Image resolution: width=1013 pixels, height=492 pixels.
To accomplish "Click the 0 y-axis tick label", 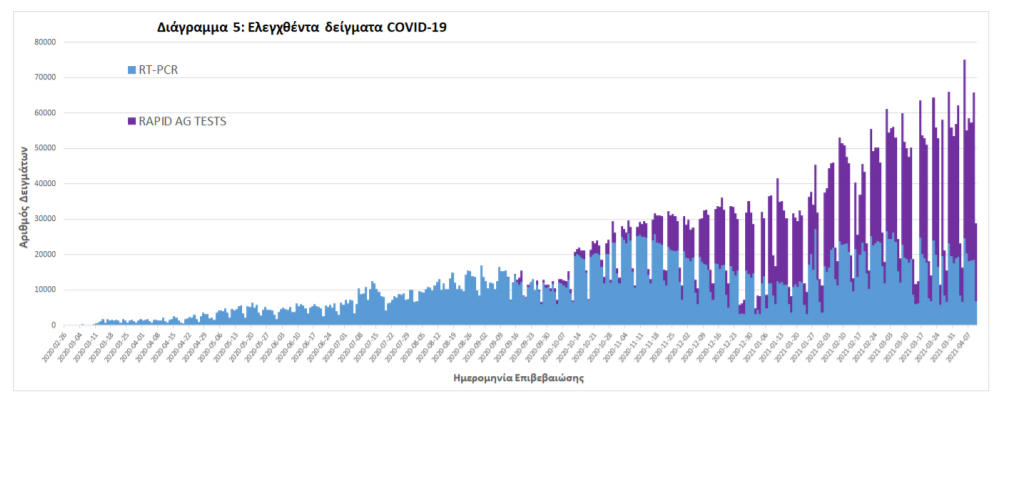I will click(x=55, y=326).
